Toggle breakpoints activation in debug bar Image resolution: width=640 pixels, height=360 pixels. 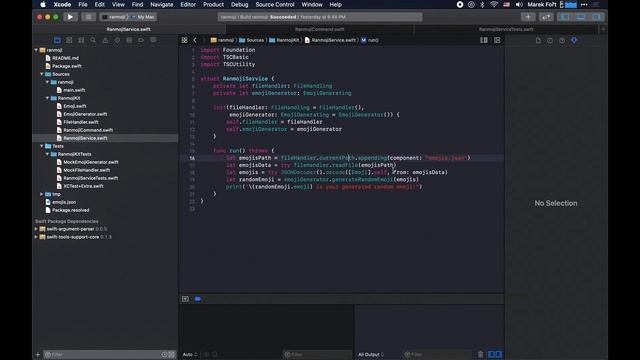tap(198, 299)
